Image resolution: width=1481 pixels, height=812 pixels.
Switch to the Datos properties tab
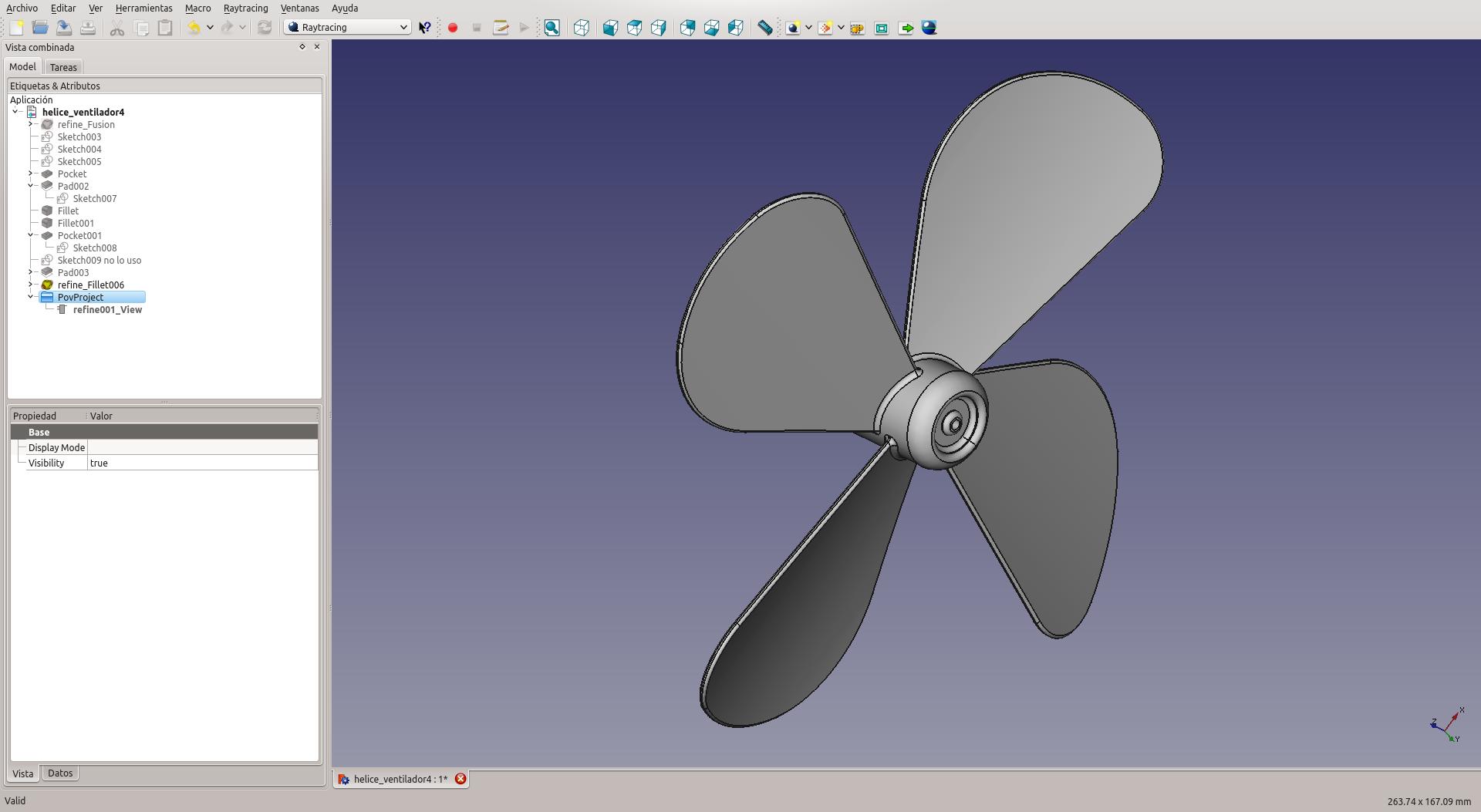tap(60, 773)
